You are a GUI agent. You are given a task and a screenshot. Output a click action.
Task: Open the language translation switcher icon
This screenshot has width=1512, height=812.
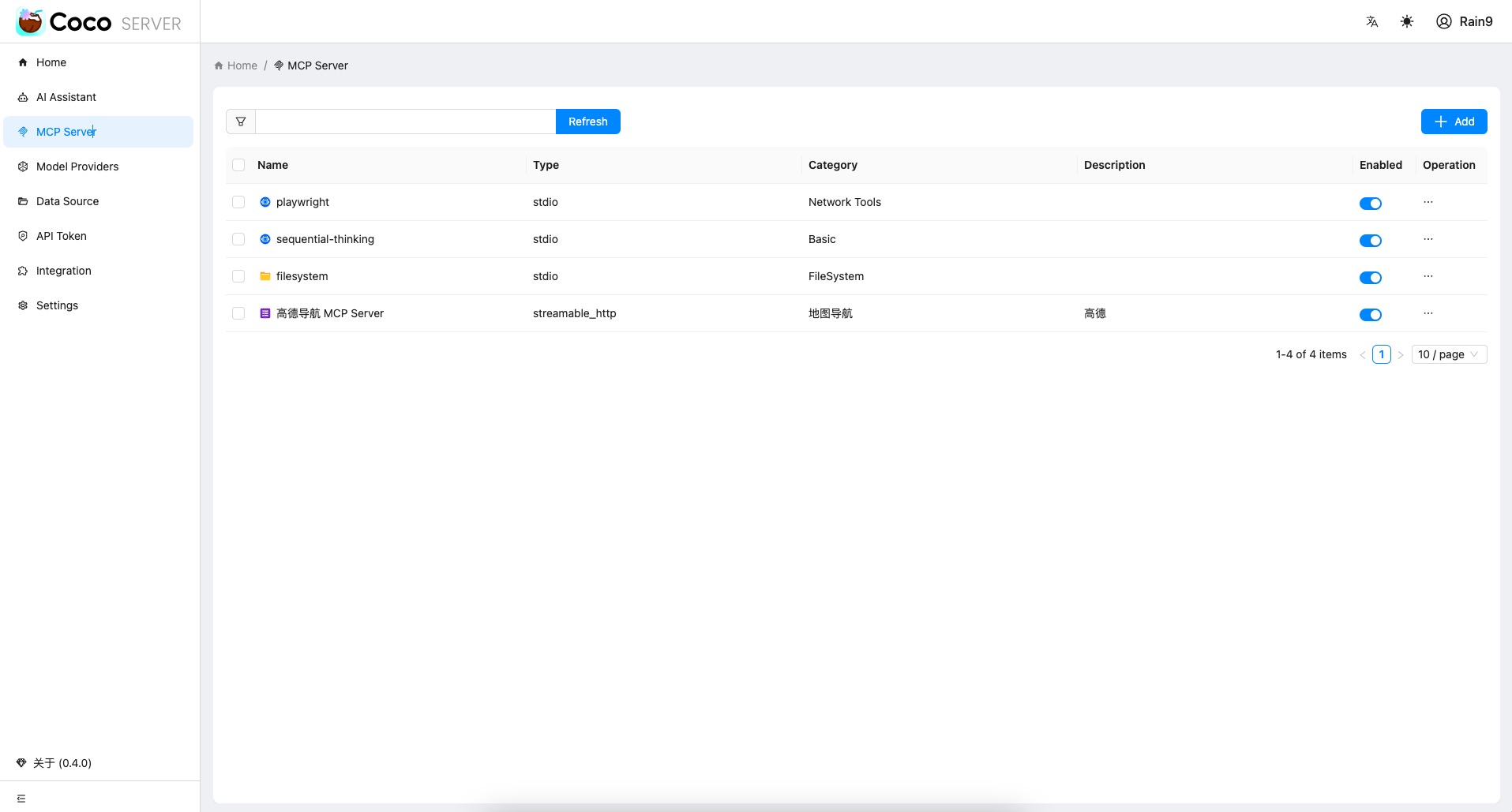(1372, 22)
